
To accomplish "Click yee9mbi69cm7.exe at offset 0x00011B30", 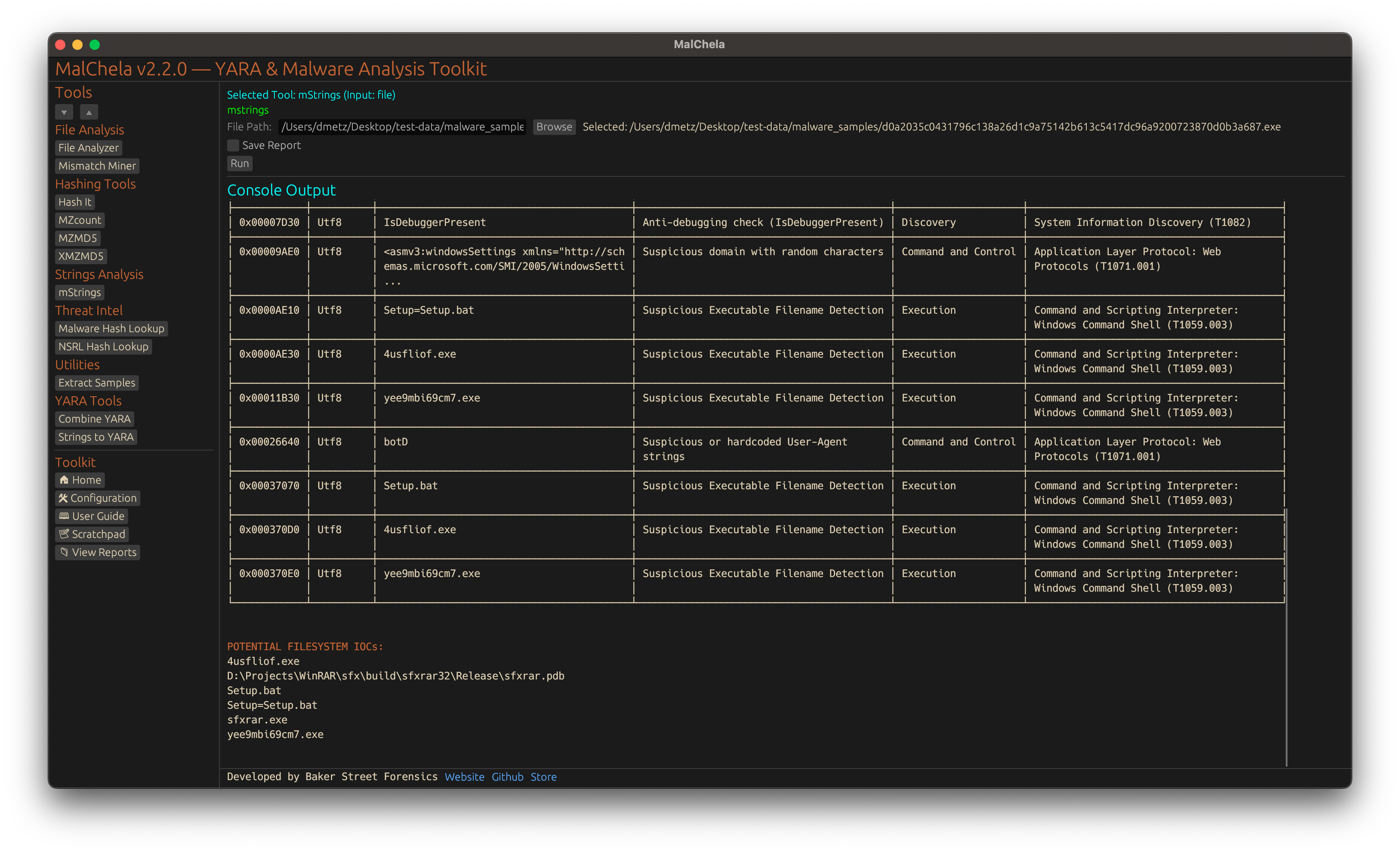I will (x=432, y=398).
